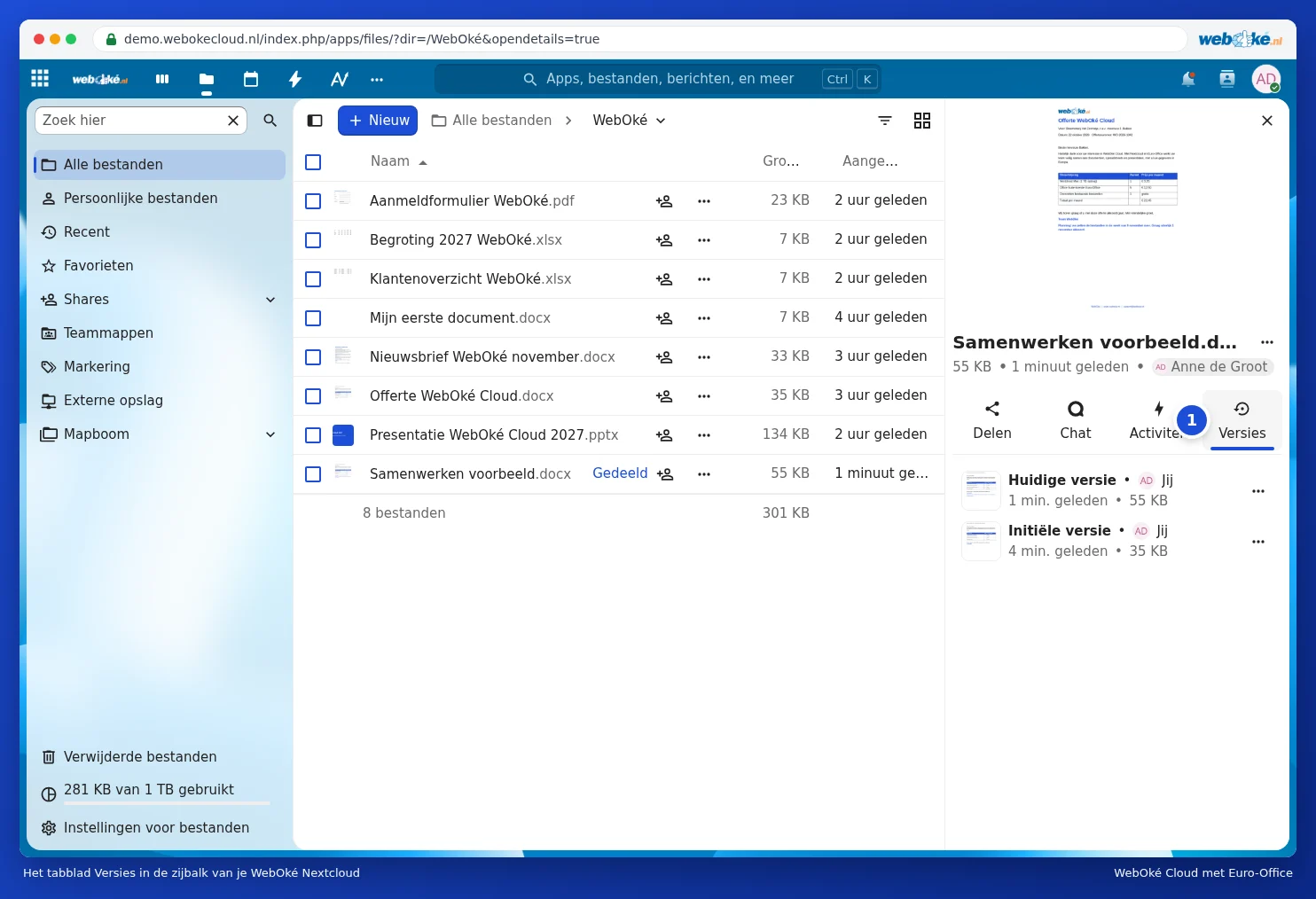1316x899 pixels.
Task: Select checkbox for Aanmeldformulier WebOké.pdf
Action: pos(313,200)
